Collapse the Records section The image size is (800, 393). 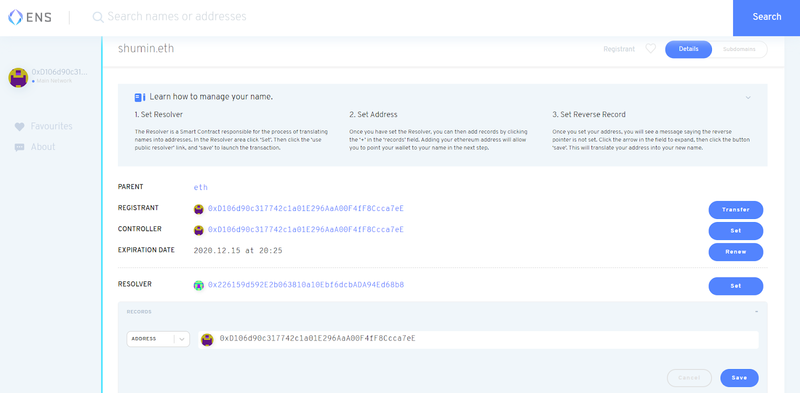tap(756, 312)
